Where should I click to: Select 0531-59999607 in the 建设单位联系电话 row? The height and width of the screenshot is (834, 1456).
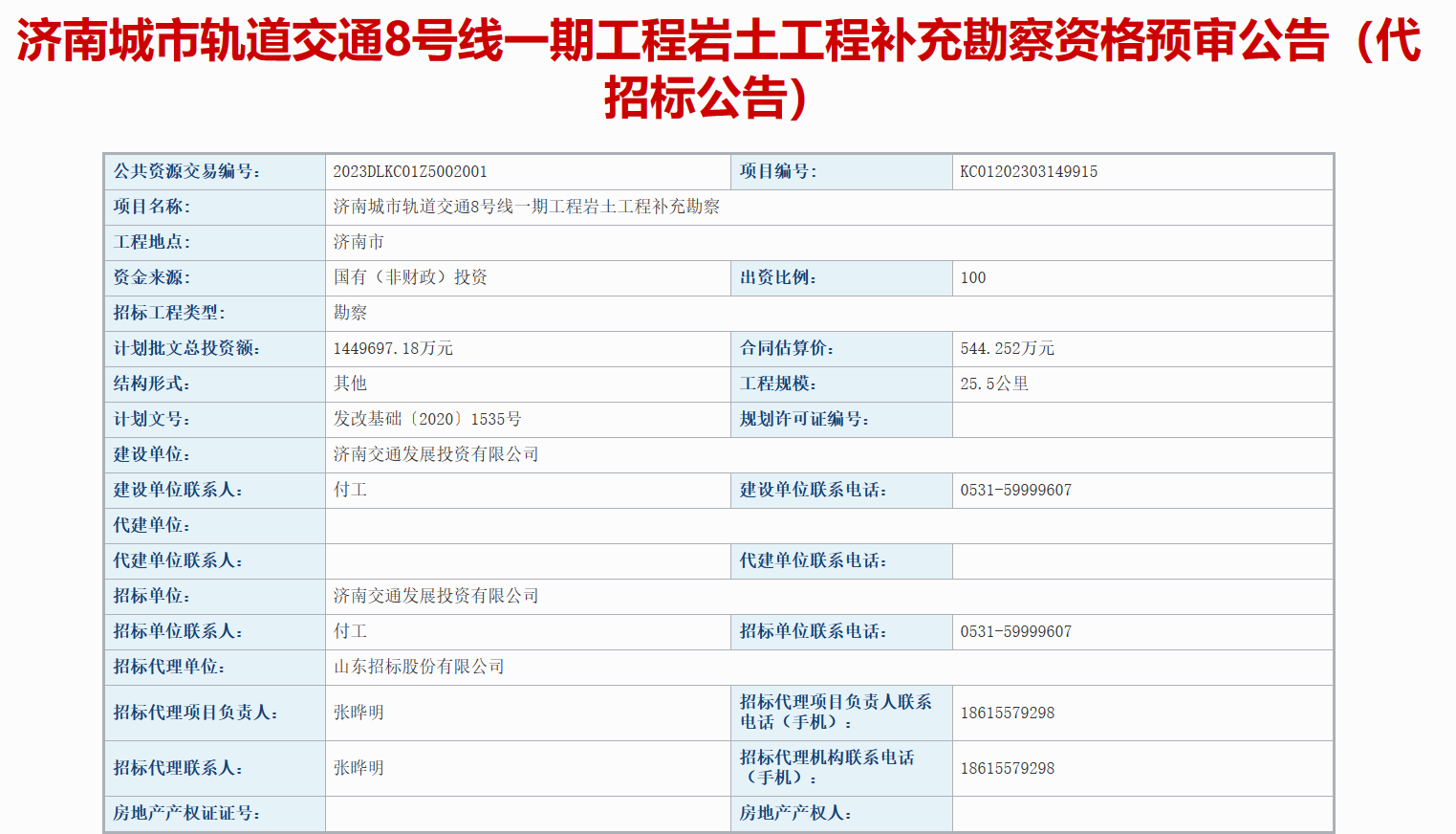pos(1016,491)
